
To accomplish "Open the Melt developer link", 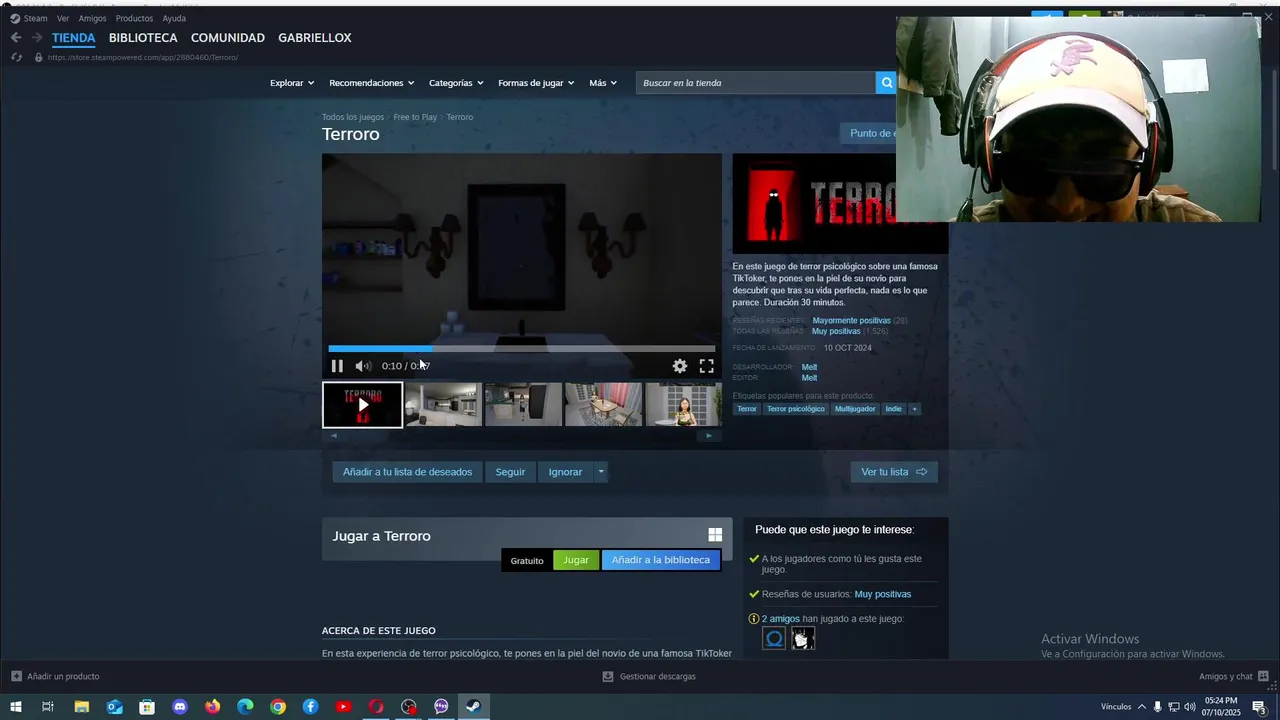I will [x=809, y=367].
